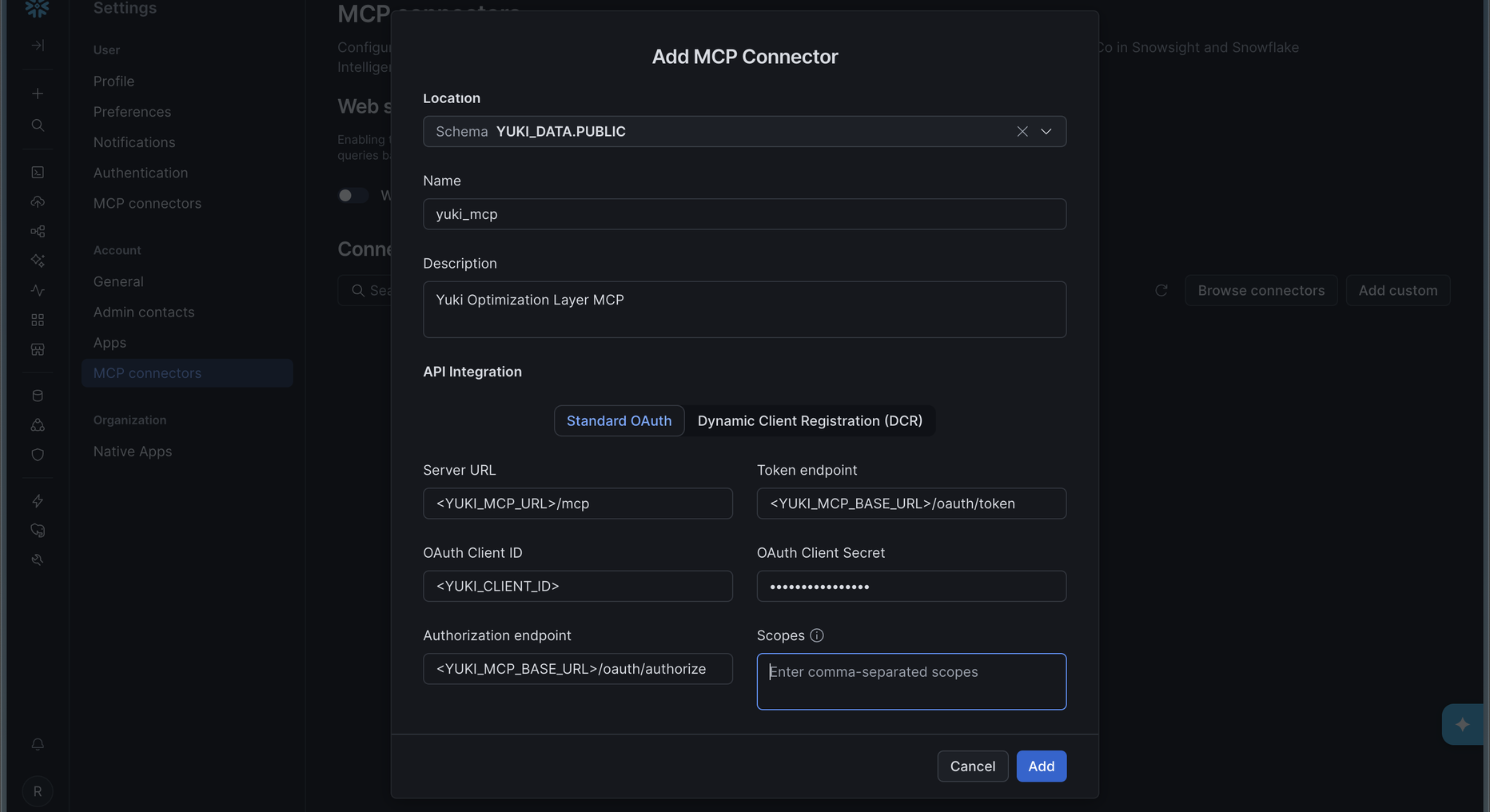Open the monitoring activity pulse icon
The width and height of the screenshot is (1490, 812).
[38, 290]
